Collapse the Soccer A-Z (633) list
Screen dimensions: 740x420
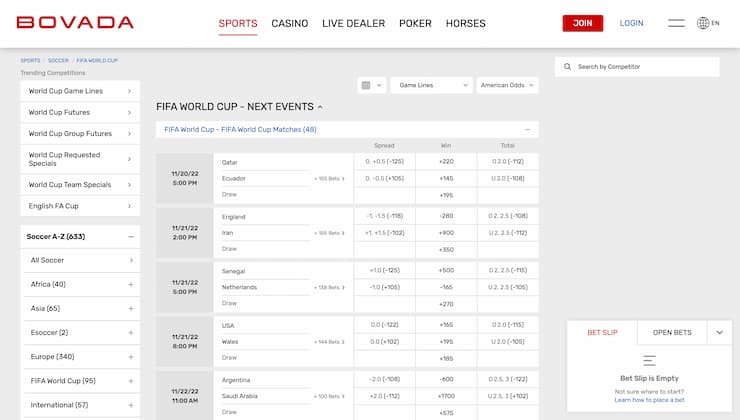[x=131, y=236]
